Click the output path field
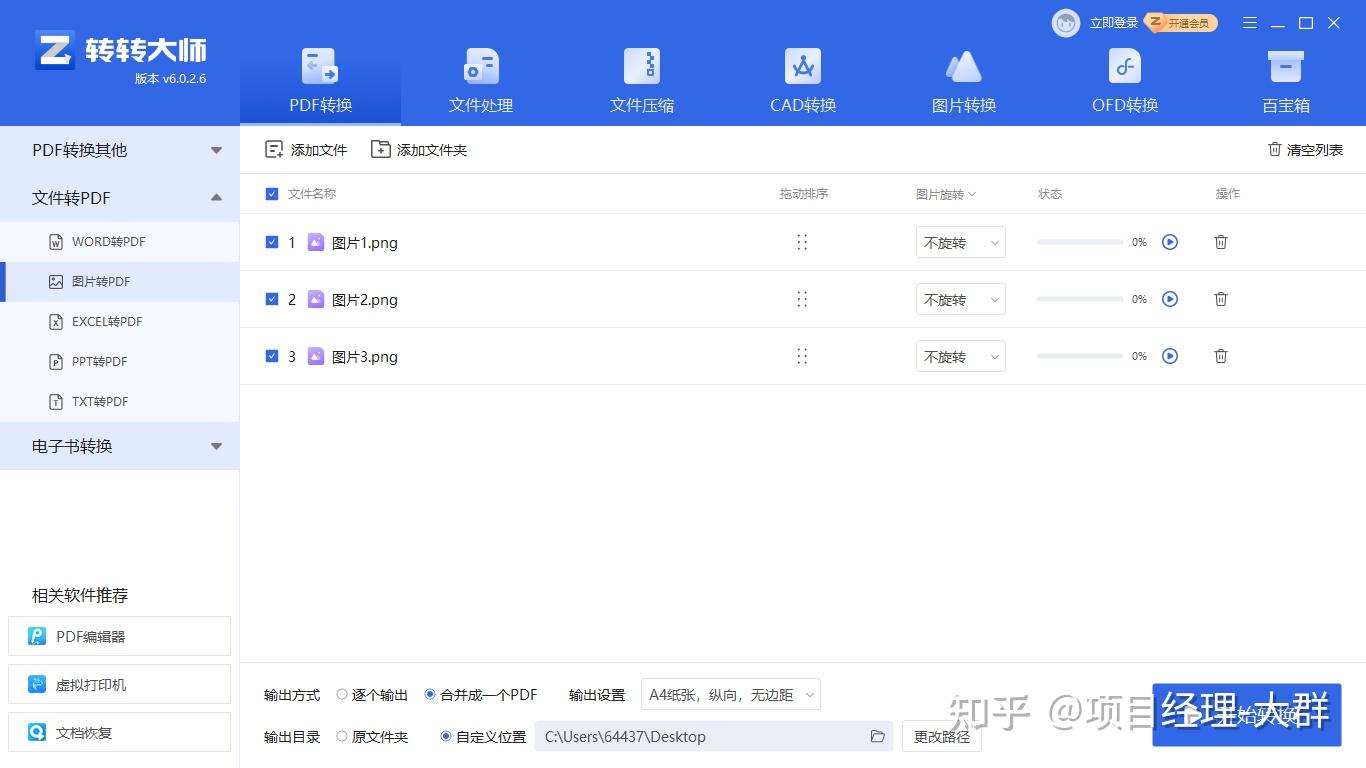1366x768 pixels. click(714, 737)
